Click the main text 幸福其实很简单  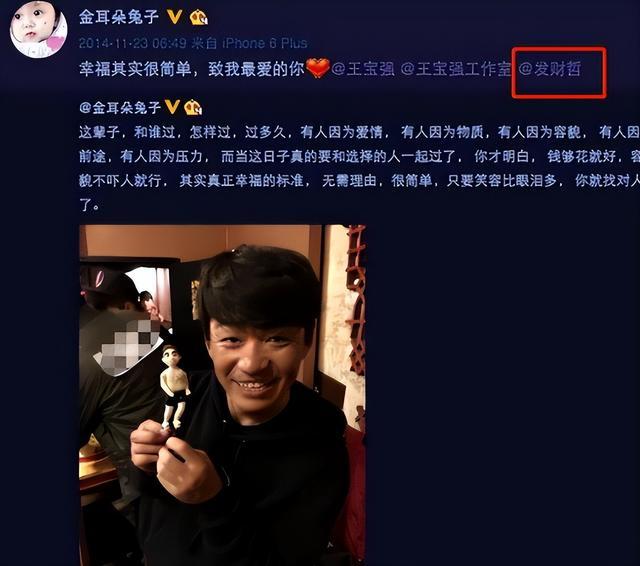tap(136, 69)
